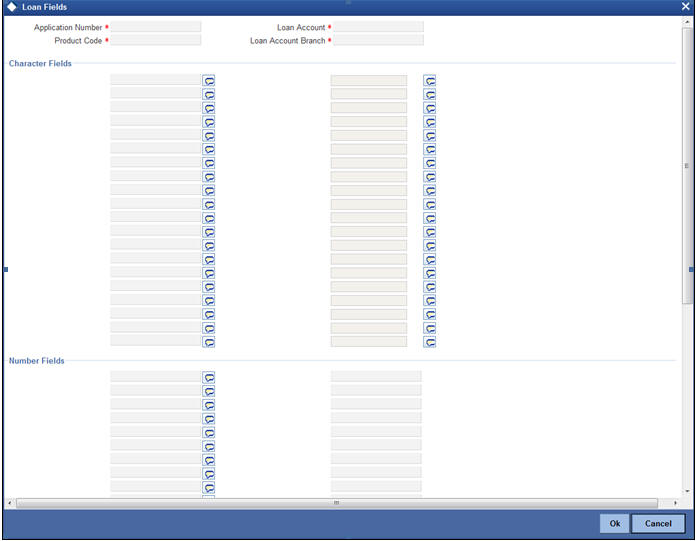Screen dimensions: 696x541
Task: Click the vertical scrollbar up arrow
Action: [687, 22]
